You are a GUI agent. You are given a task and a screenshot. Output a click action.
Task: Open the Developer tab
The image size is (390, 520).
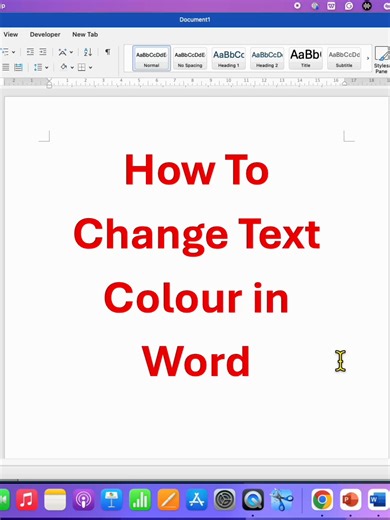point(45,34)
